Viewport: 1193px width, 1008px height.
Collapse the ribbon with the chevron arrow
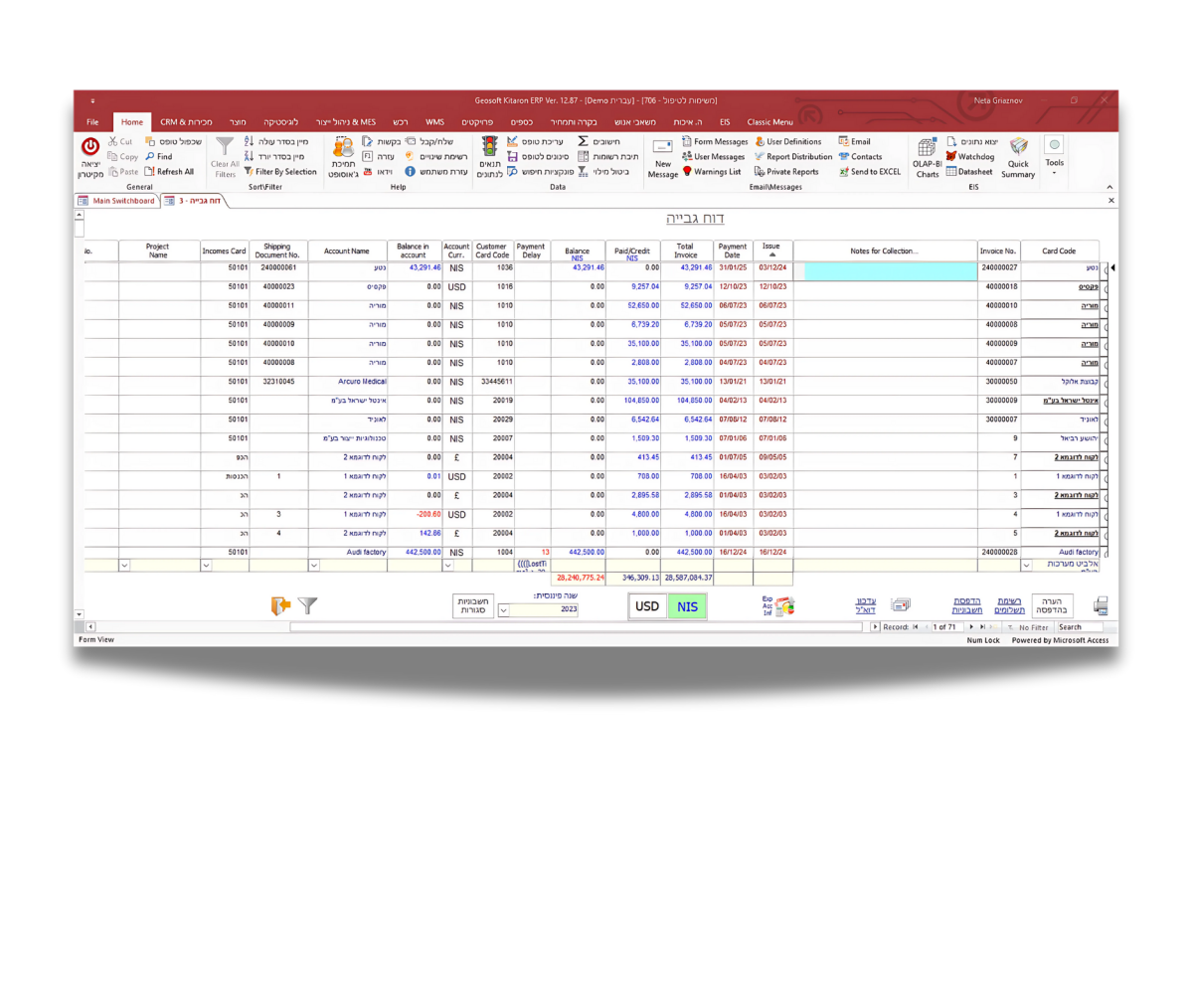click(1109, 187)
